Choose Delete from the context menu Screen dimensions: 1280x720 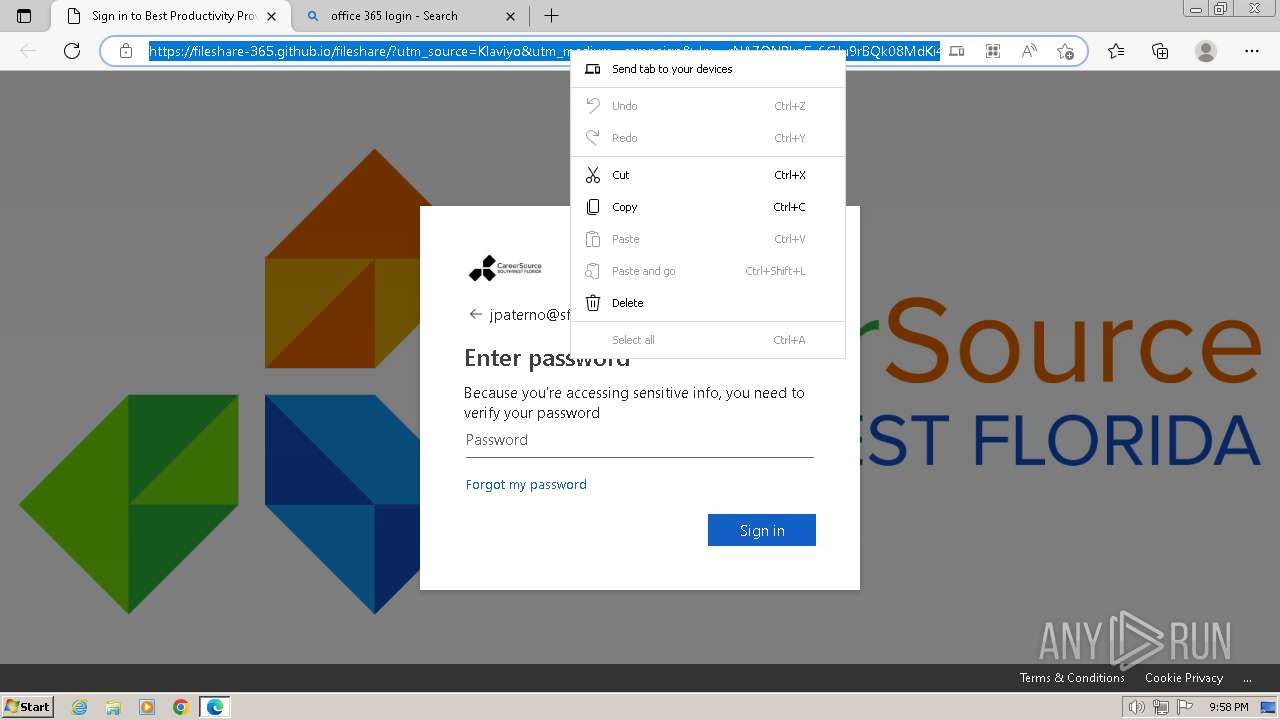tap(708, 303)
